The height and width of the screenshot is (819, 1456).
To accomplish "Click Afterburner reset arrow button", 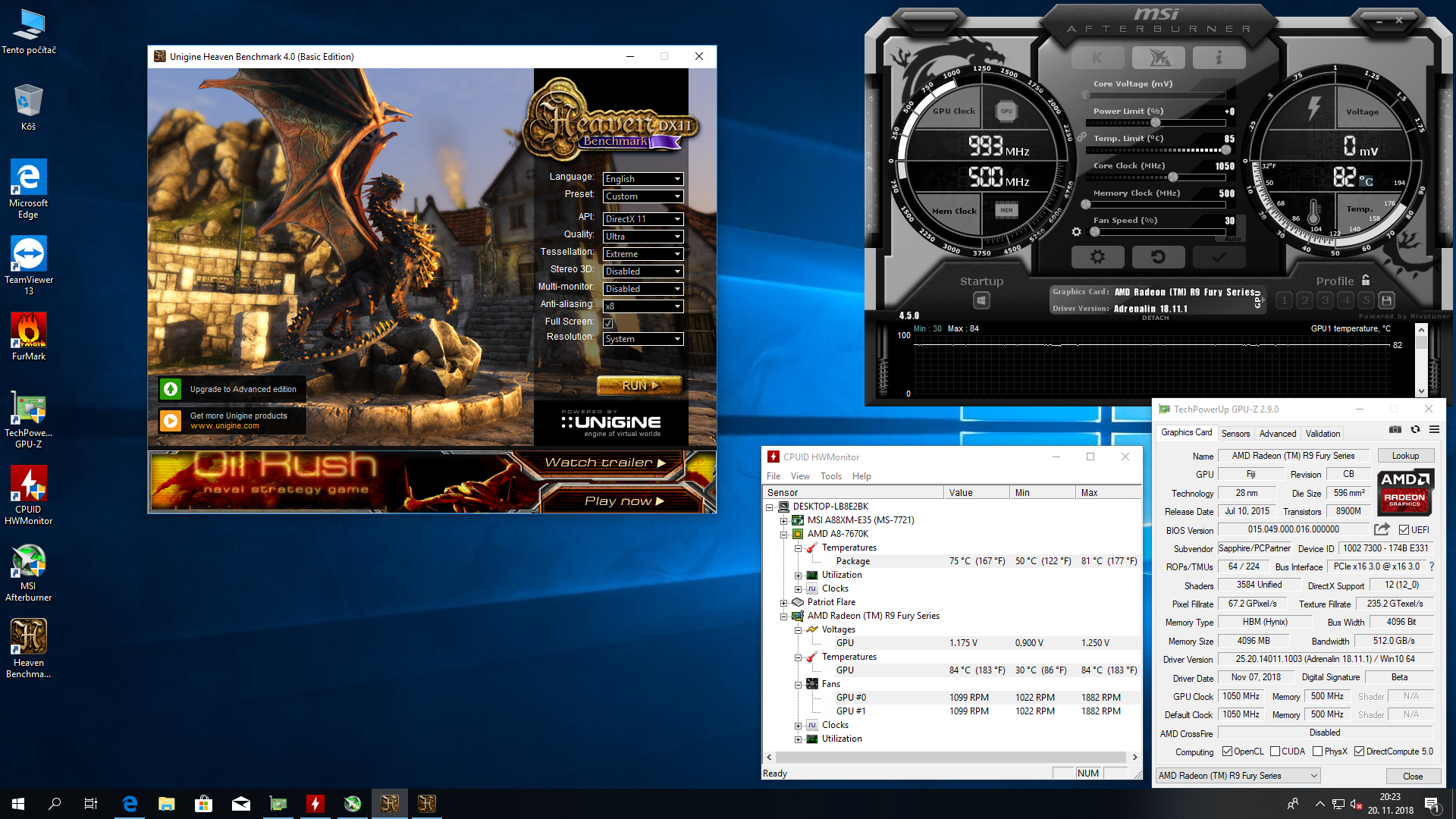I will tap(1158, 257).
